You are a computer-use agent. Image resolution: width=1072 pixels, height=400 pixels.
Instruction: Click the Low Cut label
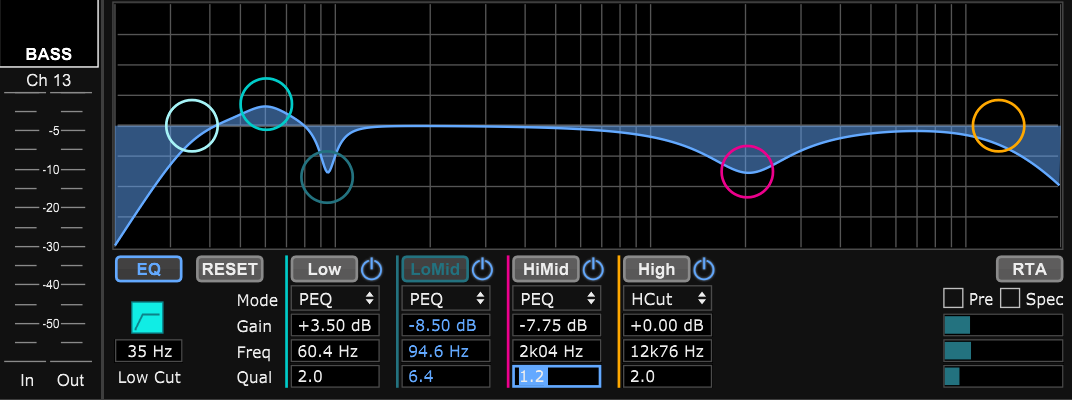(149, 377)
